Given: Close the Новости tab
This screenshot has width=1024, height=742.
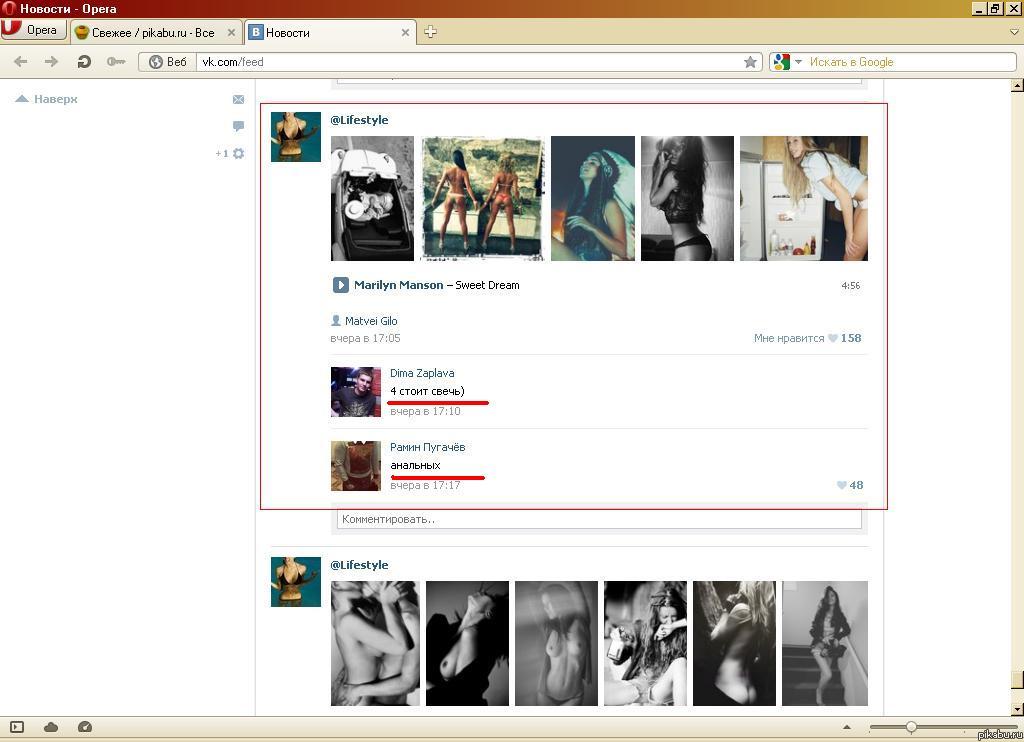Looking at the screenshot, I should (x=405, y=32).
